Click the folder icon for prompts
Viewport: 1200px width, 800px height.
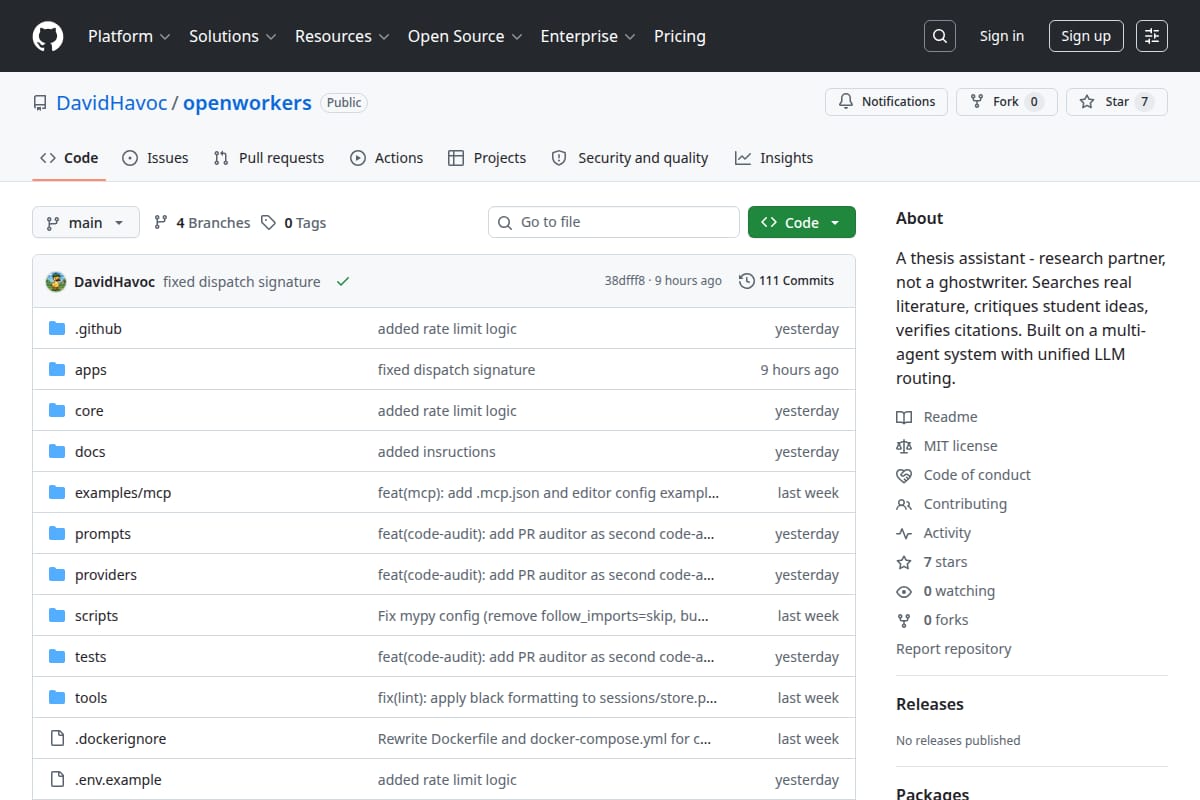pos(57,534)
